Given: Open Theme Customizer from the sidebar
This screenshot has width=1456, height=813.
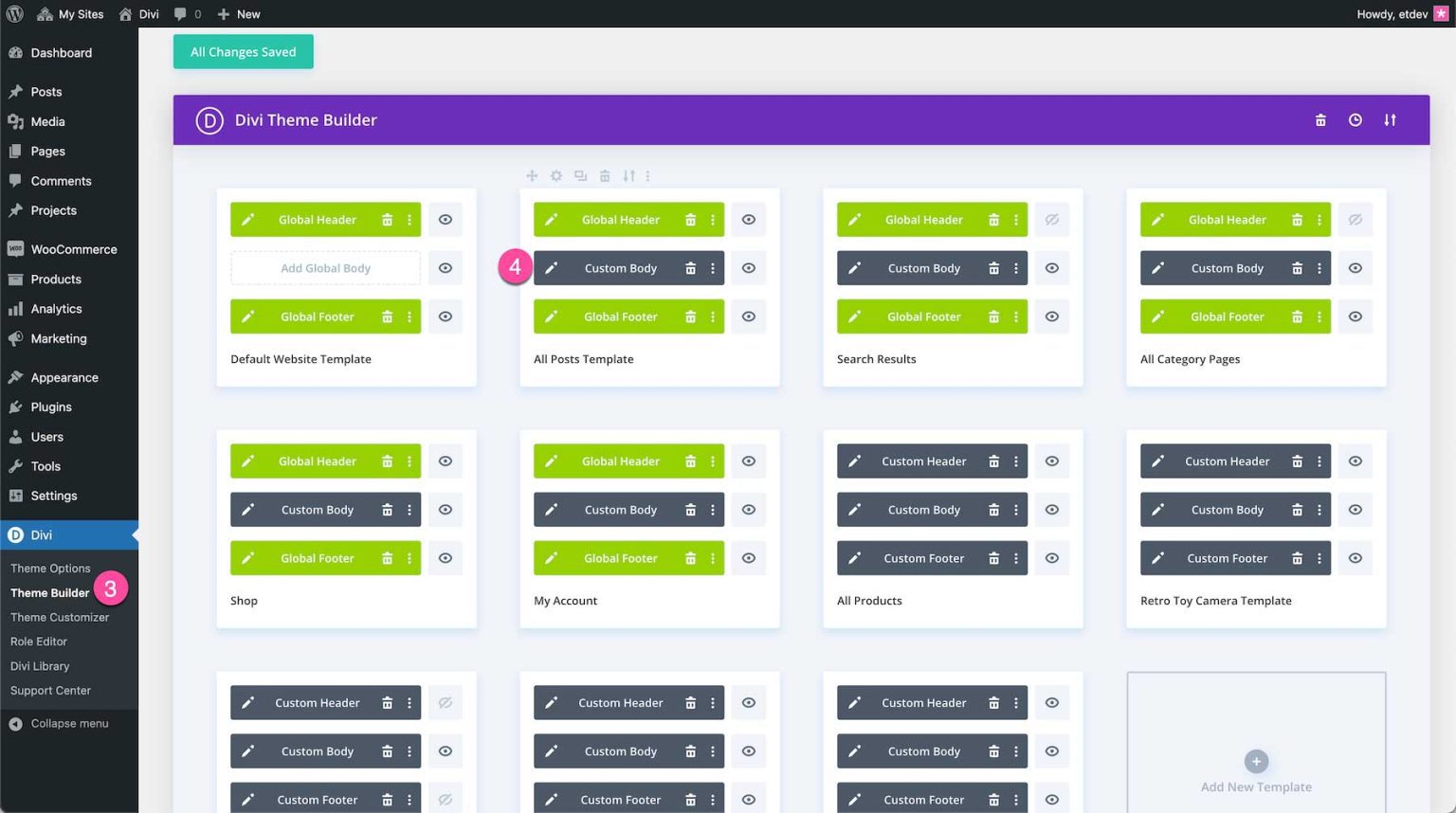Looking at the screenshot, I should point(60,617).
